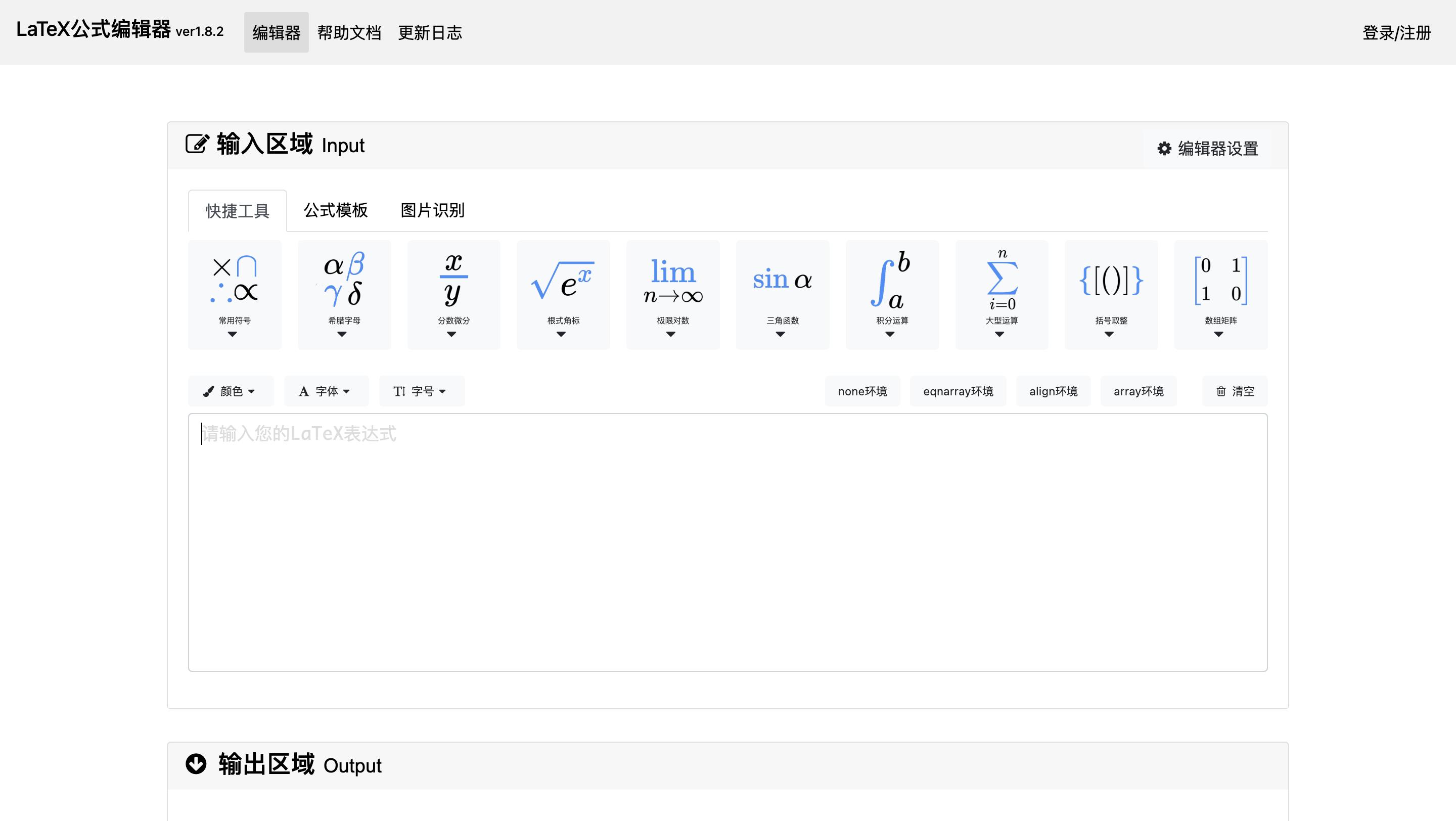
Task: Open the radical and subscript (根式角标) tool
Action: pyautogui.click(x=563, y=294)
